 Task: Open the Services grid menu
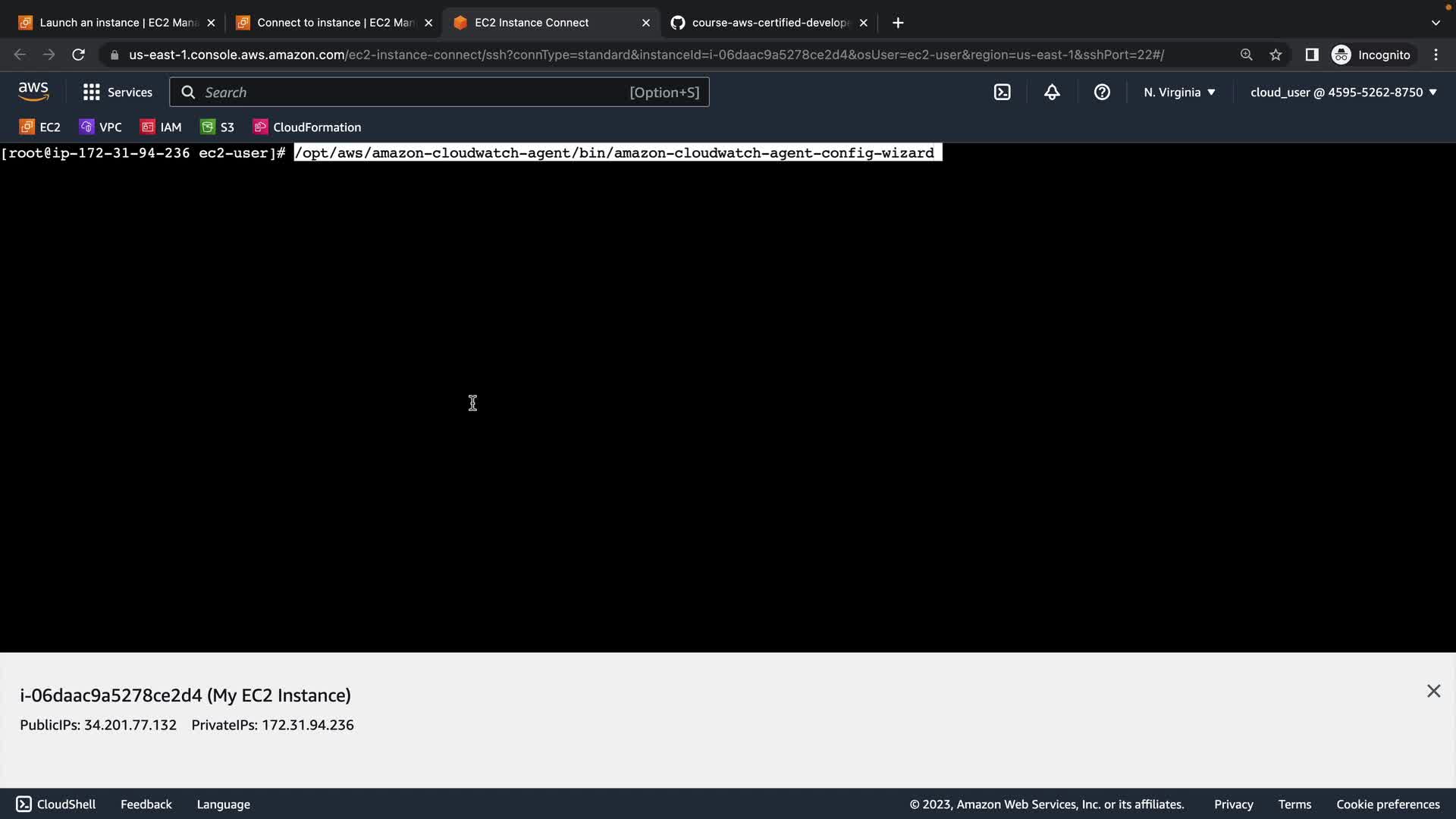point(118,93)
